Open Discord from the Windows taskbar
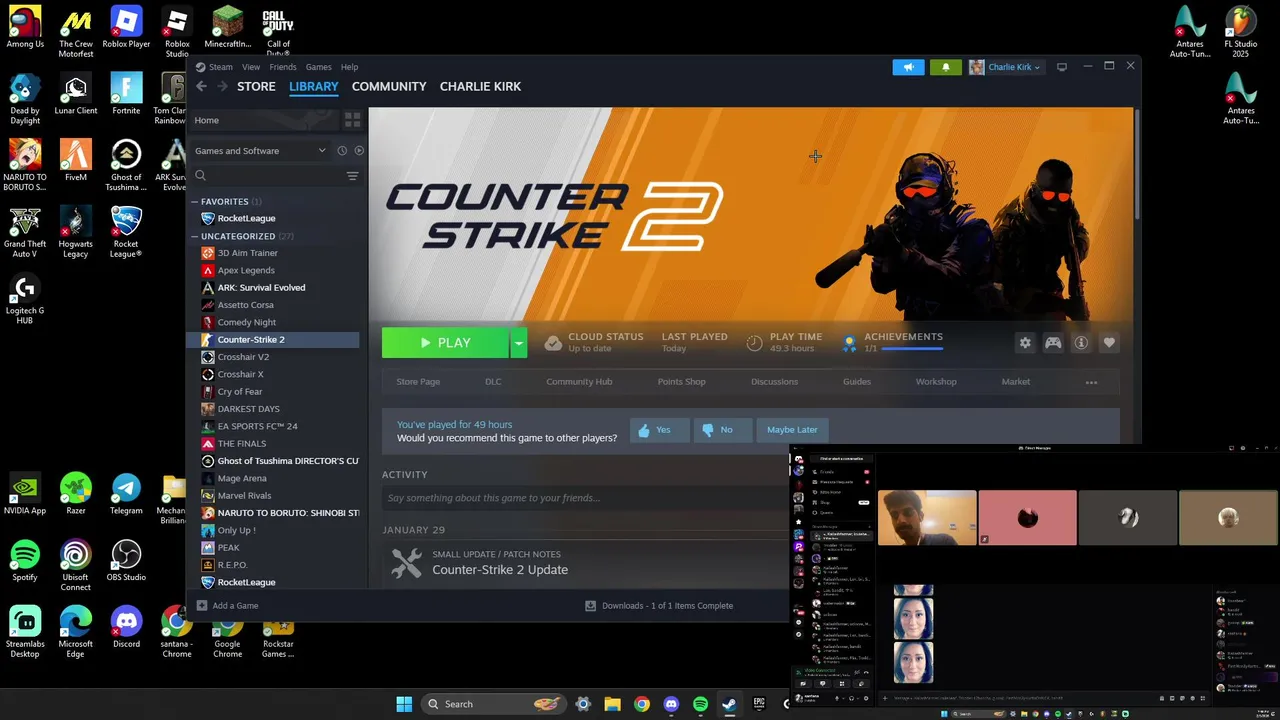The image size is (1280, 720). pos(671,704)
